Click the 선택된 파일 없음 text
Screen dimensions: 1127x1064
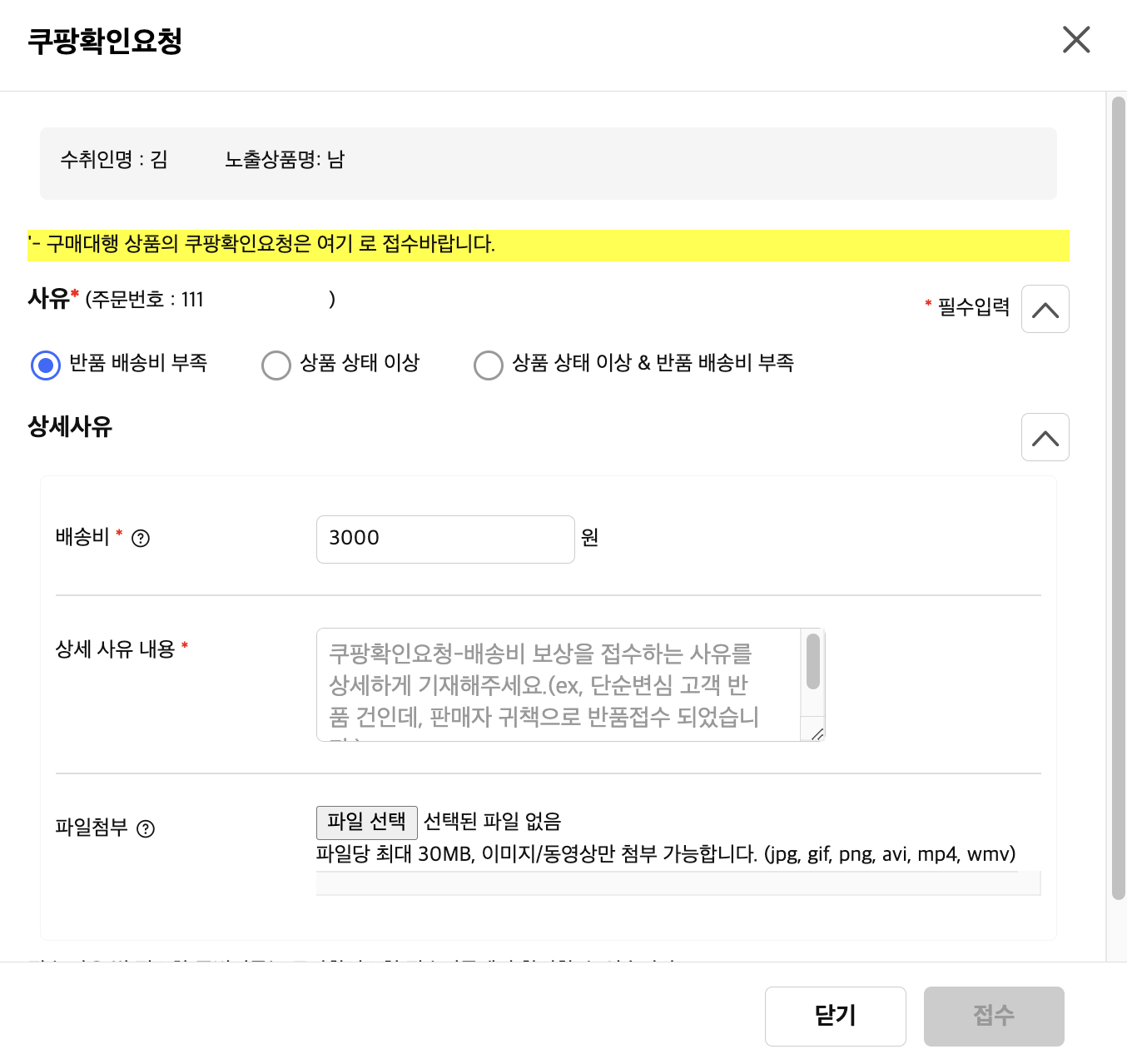(493, 822)
